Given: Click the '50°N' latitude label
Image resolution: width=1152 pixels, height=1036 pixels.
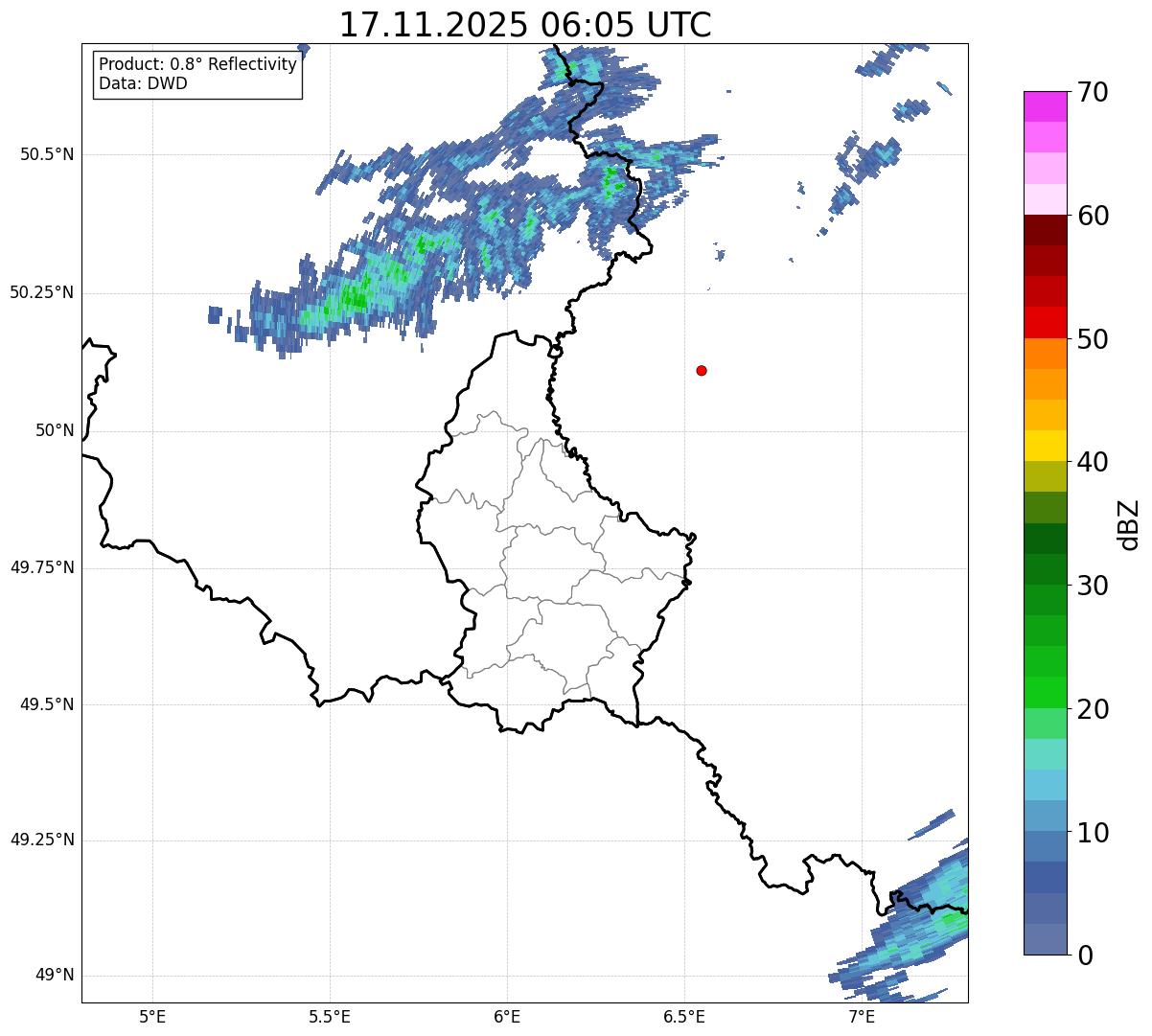Looking at the screenshot, I should pos(55,431).
